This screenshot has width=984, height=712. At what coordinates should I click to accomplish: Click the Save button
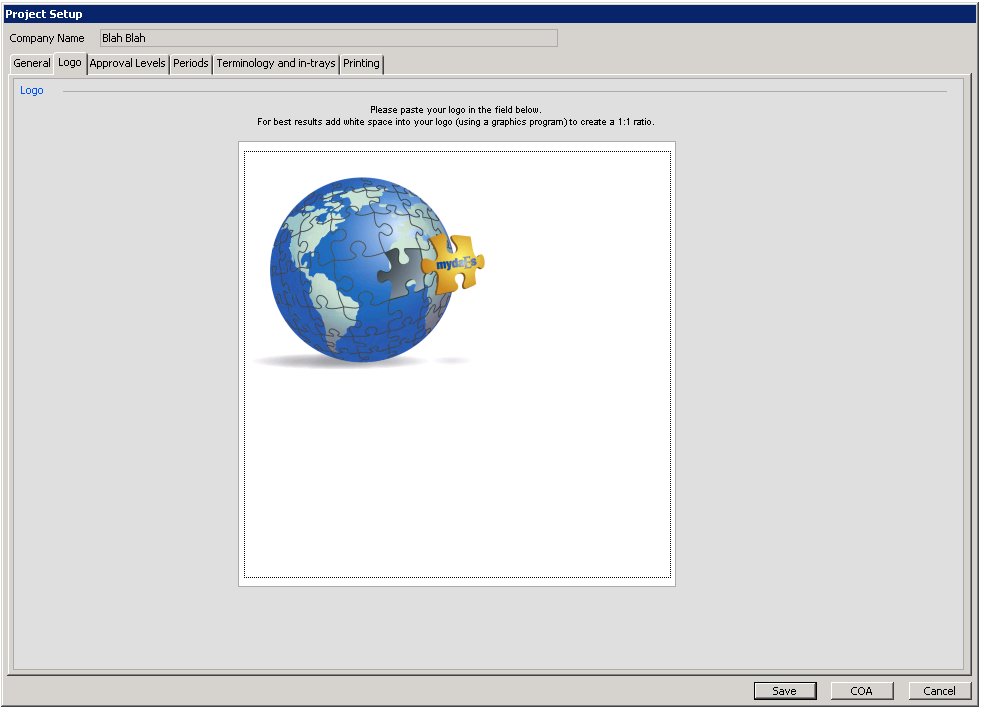pyautogui.click(x=784, y=691)
